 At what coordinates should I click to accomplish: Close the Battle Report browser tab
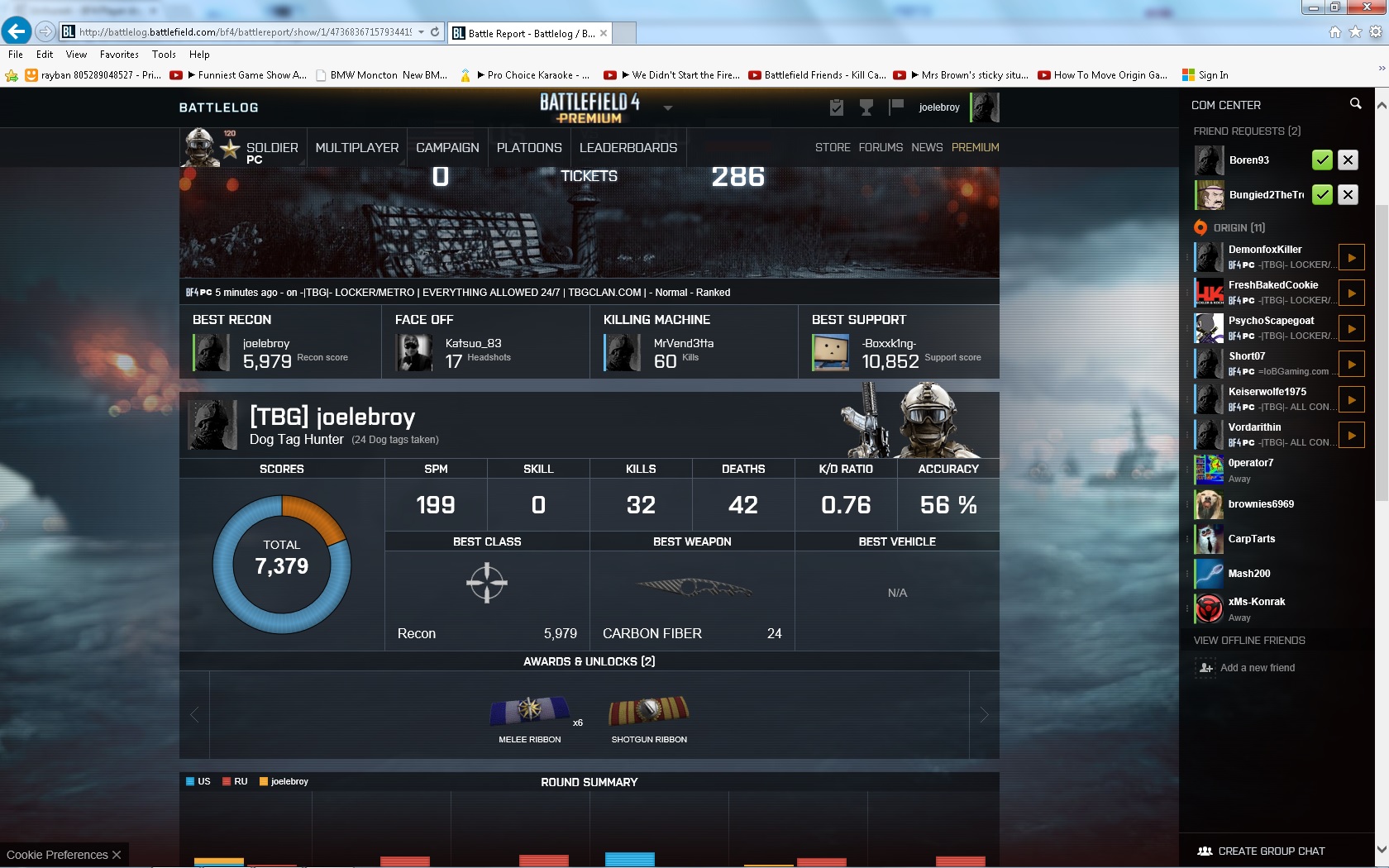604,33
